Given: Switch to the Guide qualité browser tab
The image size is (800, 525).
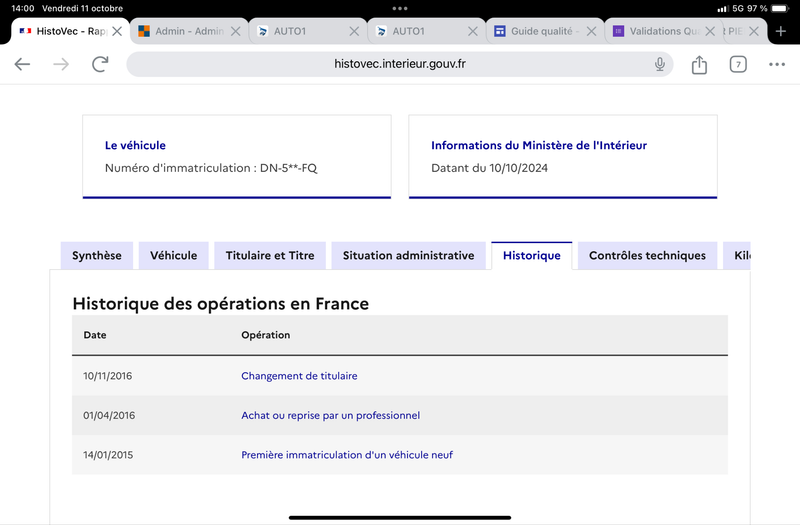Looking at the screenshot, I should click(x=545, y=32).
